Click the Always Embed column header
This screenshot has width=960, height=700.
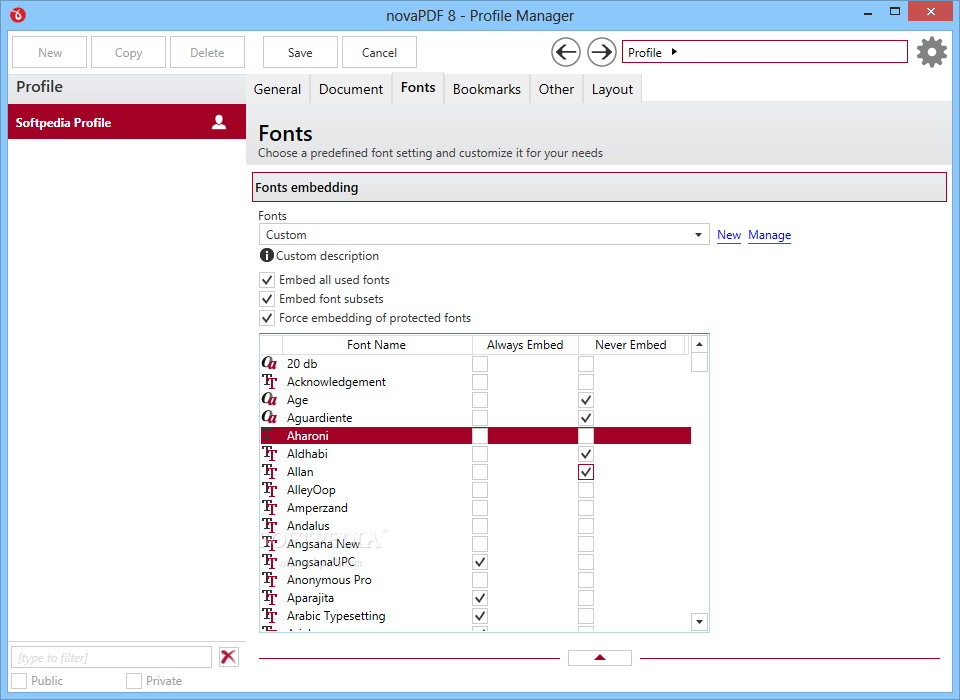(x=525, y=345)
